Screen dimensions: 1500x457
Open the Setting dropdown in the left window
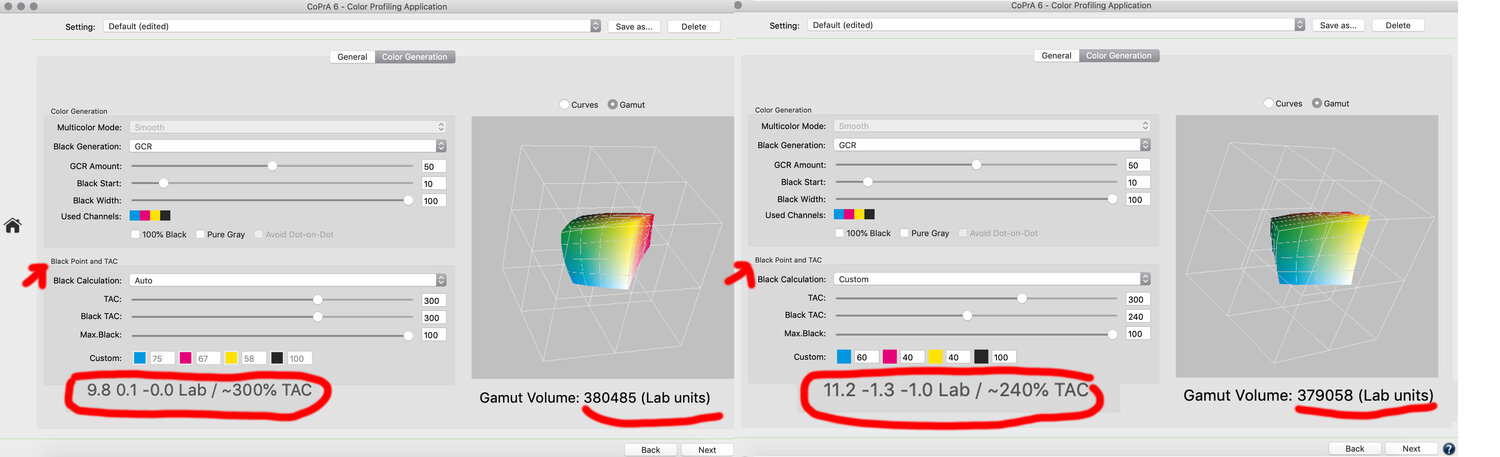coord(352,26)
